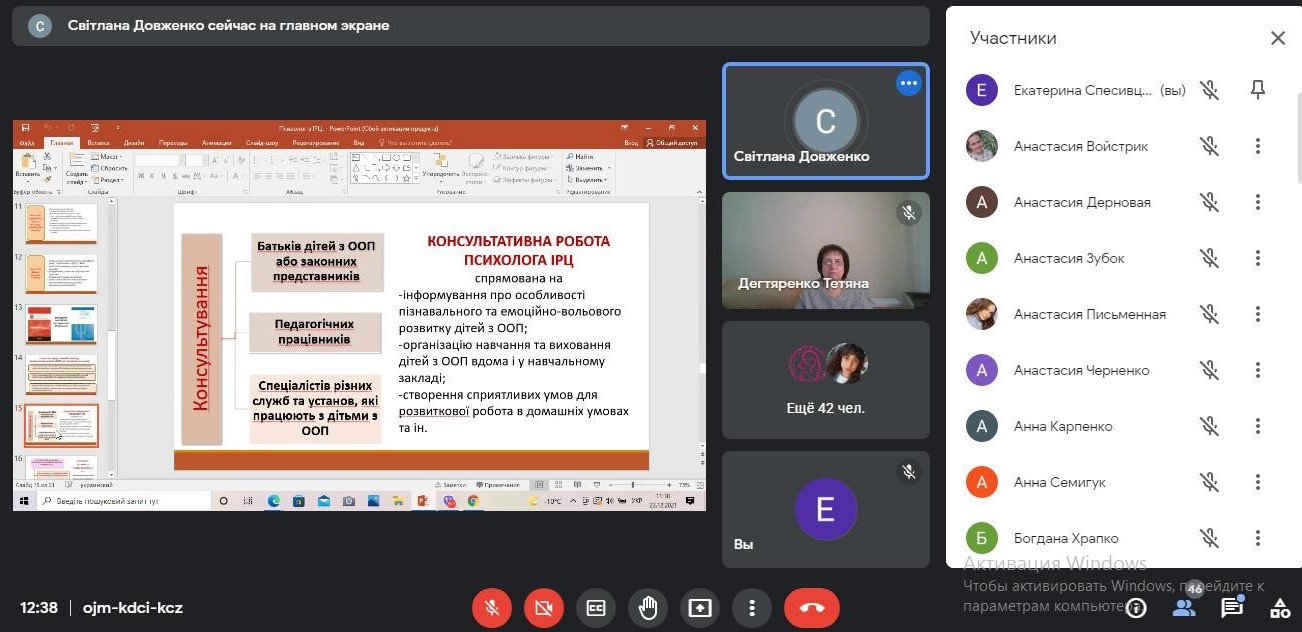Open the three-dot menu for Анна Карпенко
This screenshot has width=1302, height=632.
coord(1258,426)
